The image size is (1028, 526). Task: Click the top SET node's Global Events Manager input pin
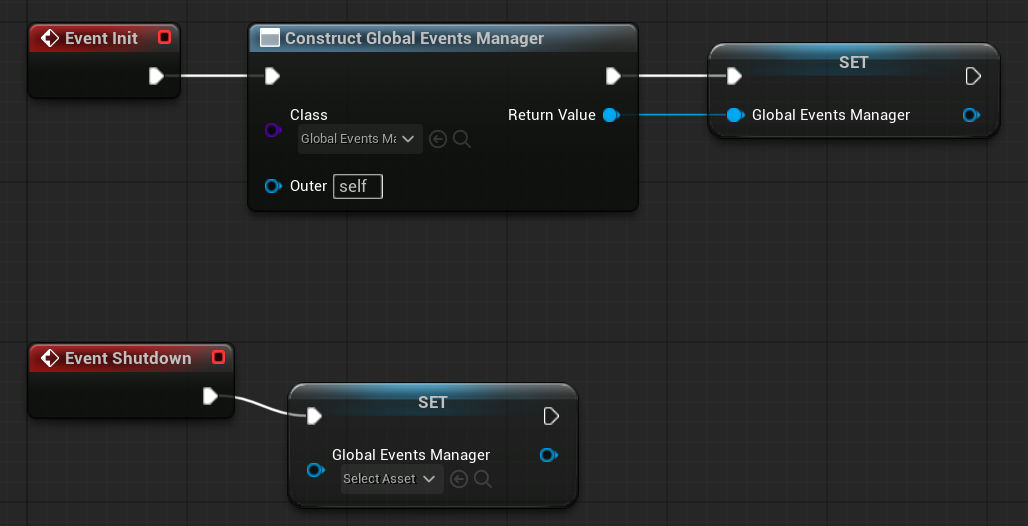click(x=735, y=115)
